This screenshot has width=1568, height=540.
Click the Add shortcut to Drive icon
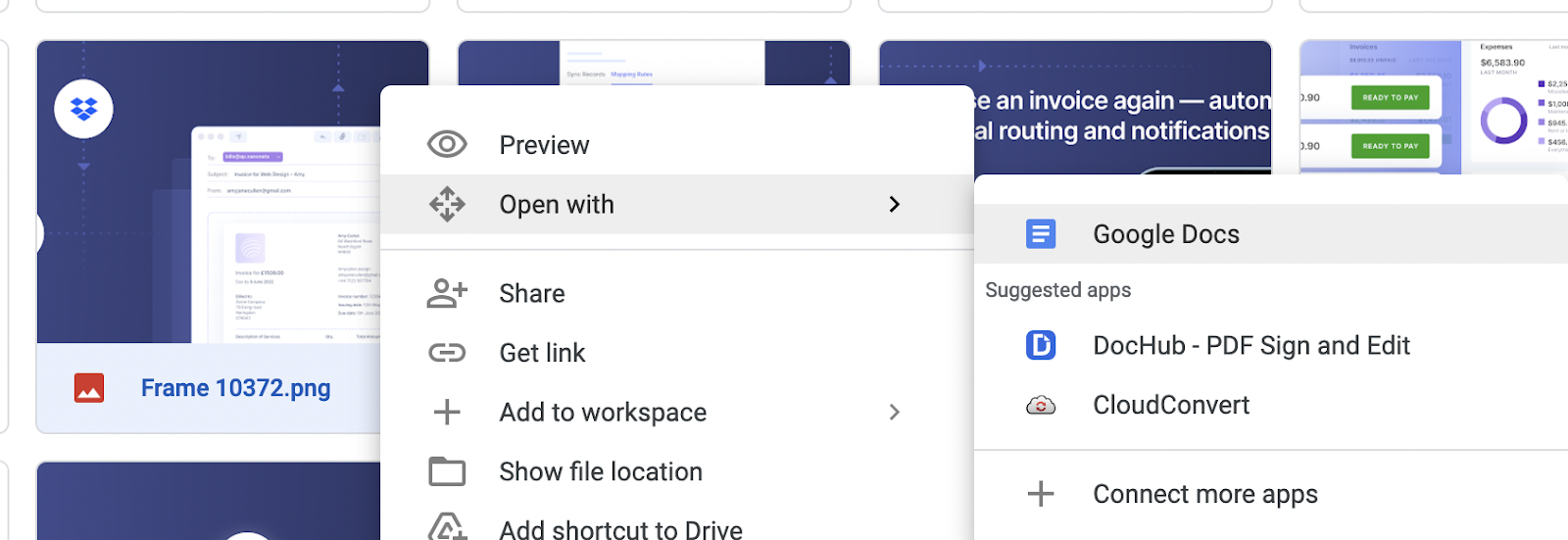(447, 527)
